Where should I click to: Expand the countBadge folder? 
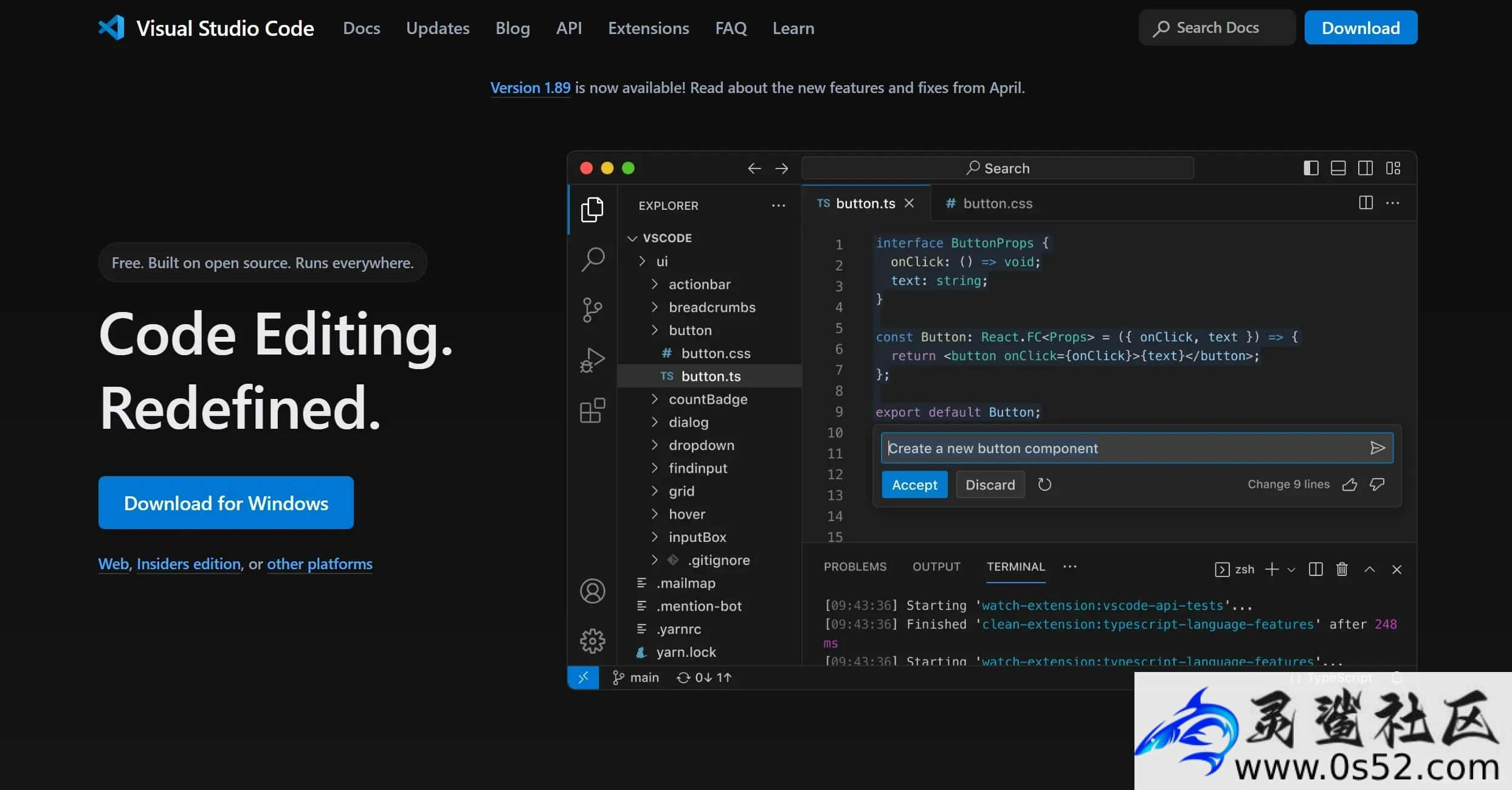tap(654, 399)
